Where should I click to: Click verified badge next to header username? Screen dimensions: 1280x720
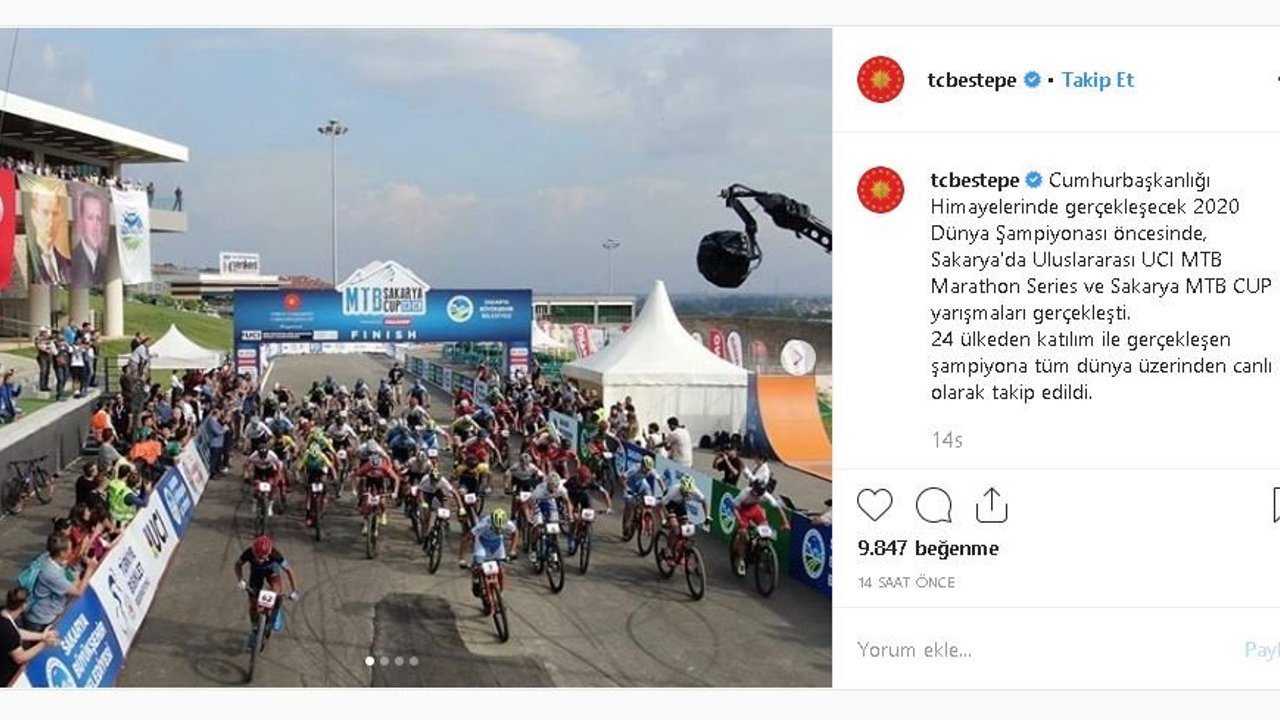coord(1032,80)
